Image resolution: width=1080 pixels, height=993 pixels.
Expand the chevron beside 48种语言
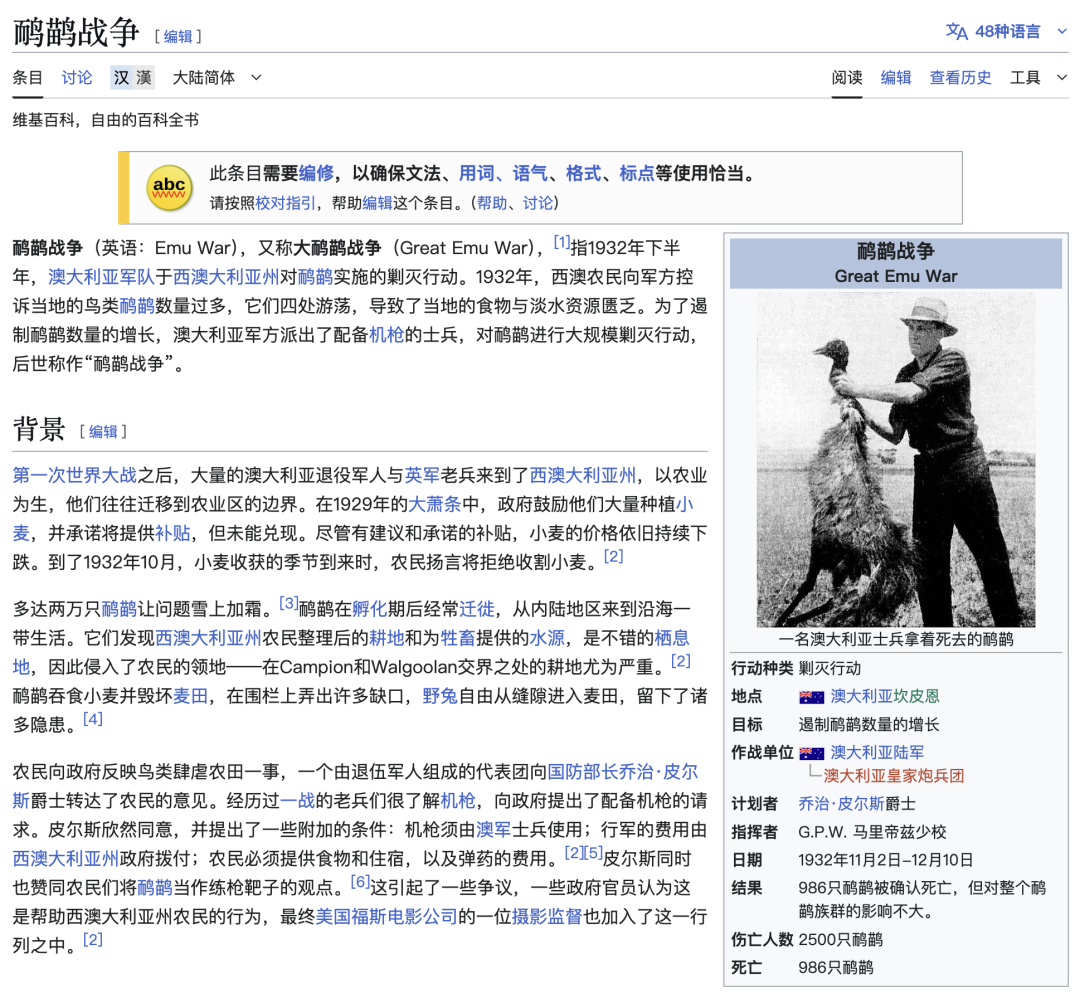pyautogui.click(x=1061, y=31)
